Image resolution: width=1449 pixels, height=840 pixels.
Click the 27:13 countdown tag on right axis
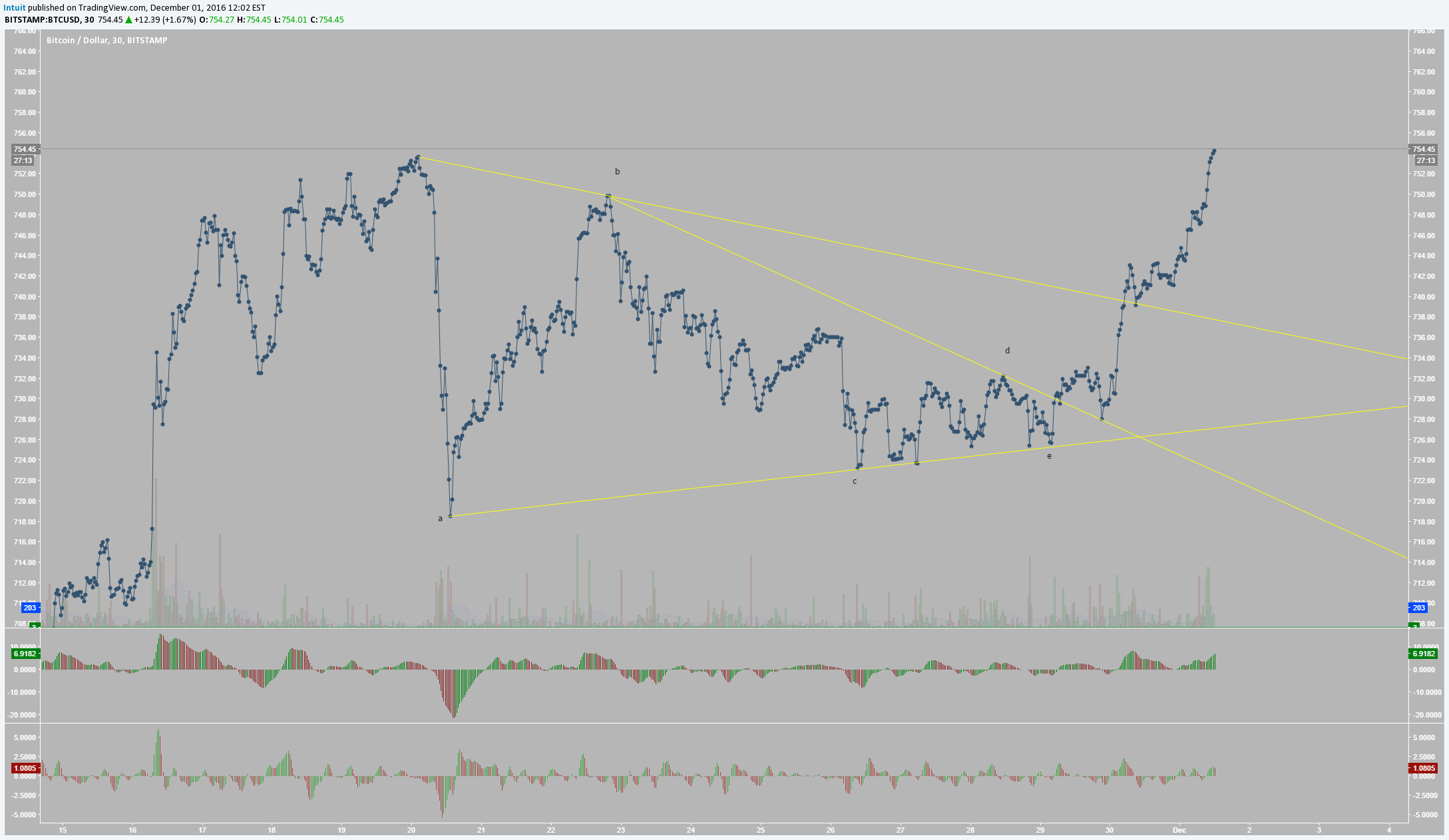coord(1425,160)
